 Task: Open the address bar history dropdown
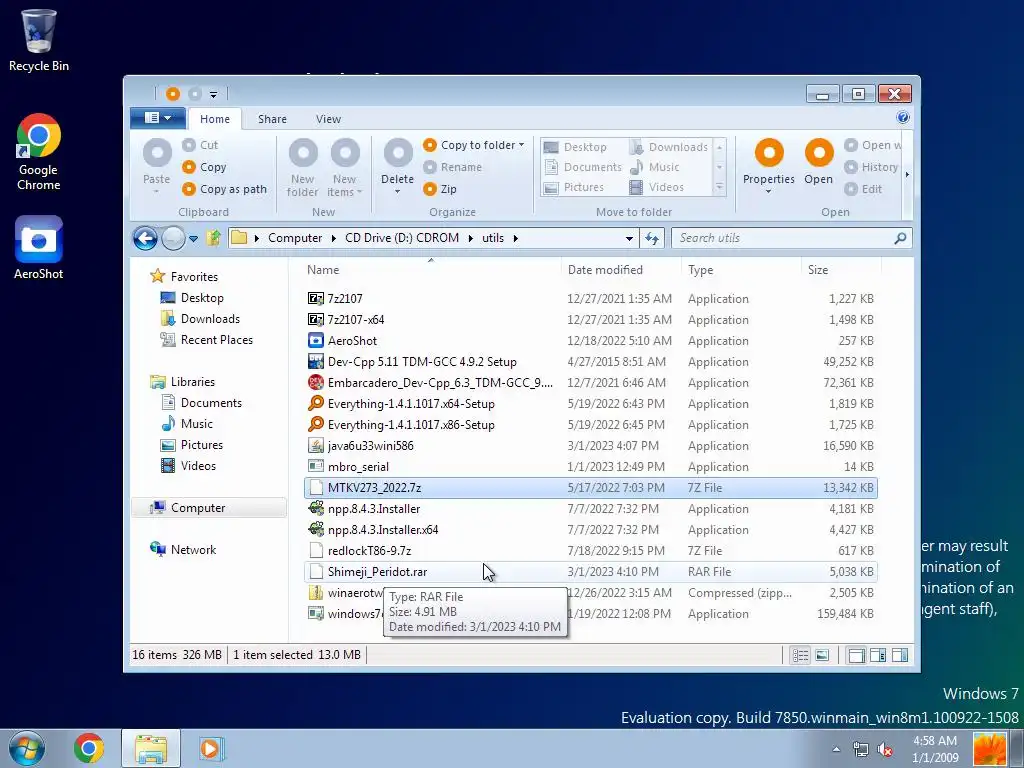(629, 238)
